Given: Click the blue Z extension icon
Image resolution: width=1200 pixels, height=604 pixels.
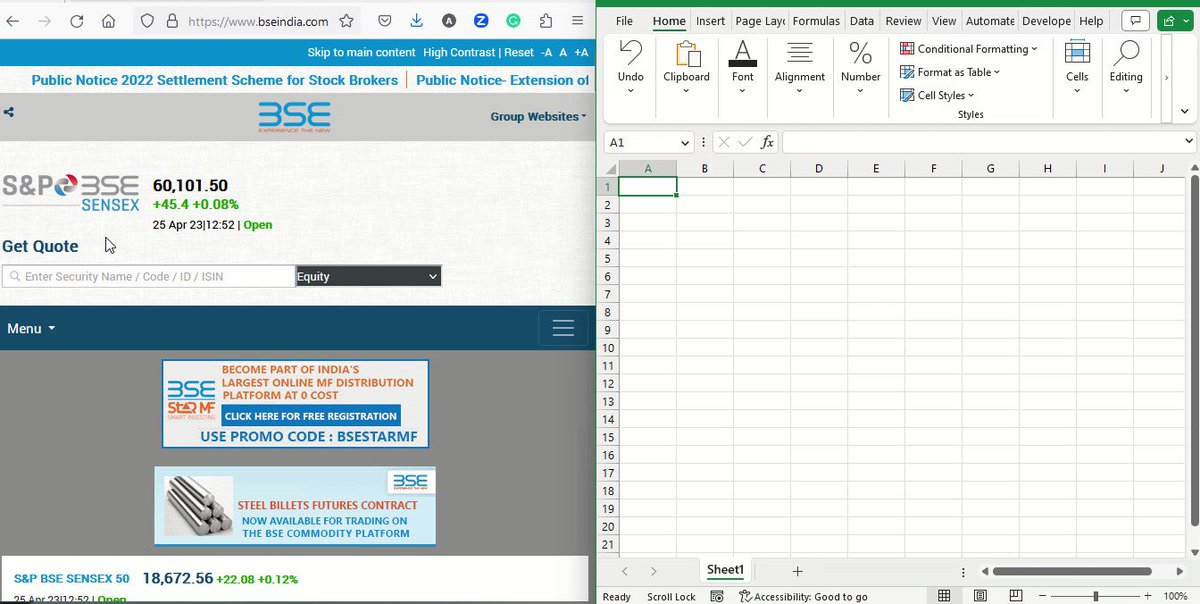Looking at the screenshot, I should coord(481,21).
